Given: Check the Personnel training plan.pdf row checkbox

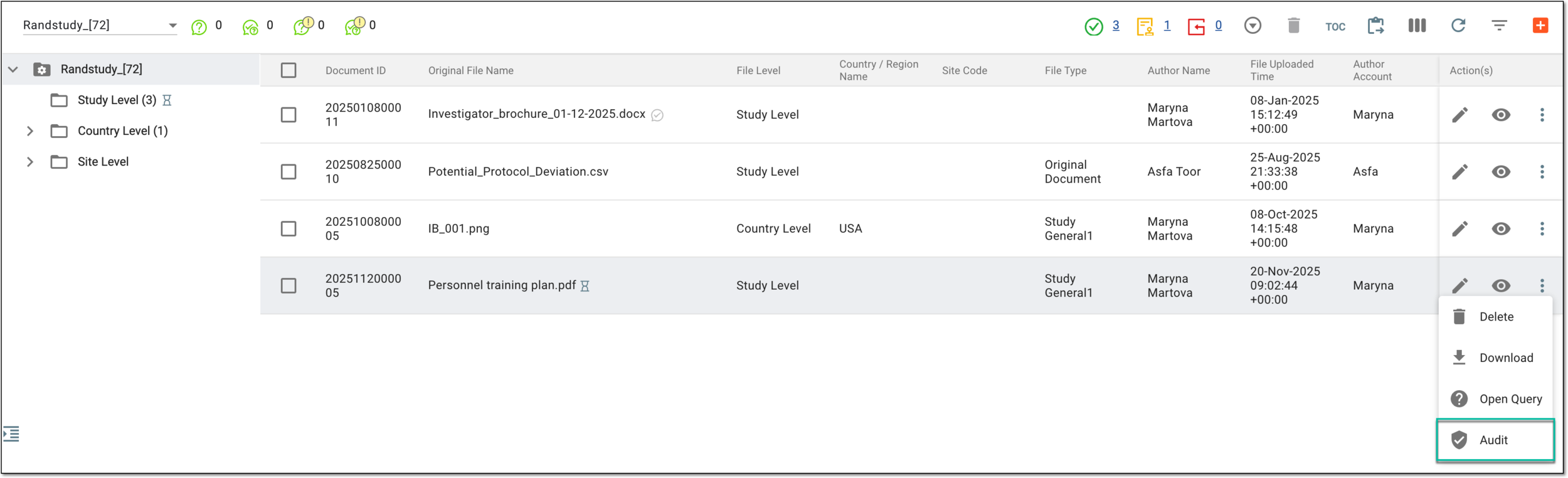Looking at the screenshot, I should tap(289, 286).
